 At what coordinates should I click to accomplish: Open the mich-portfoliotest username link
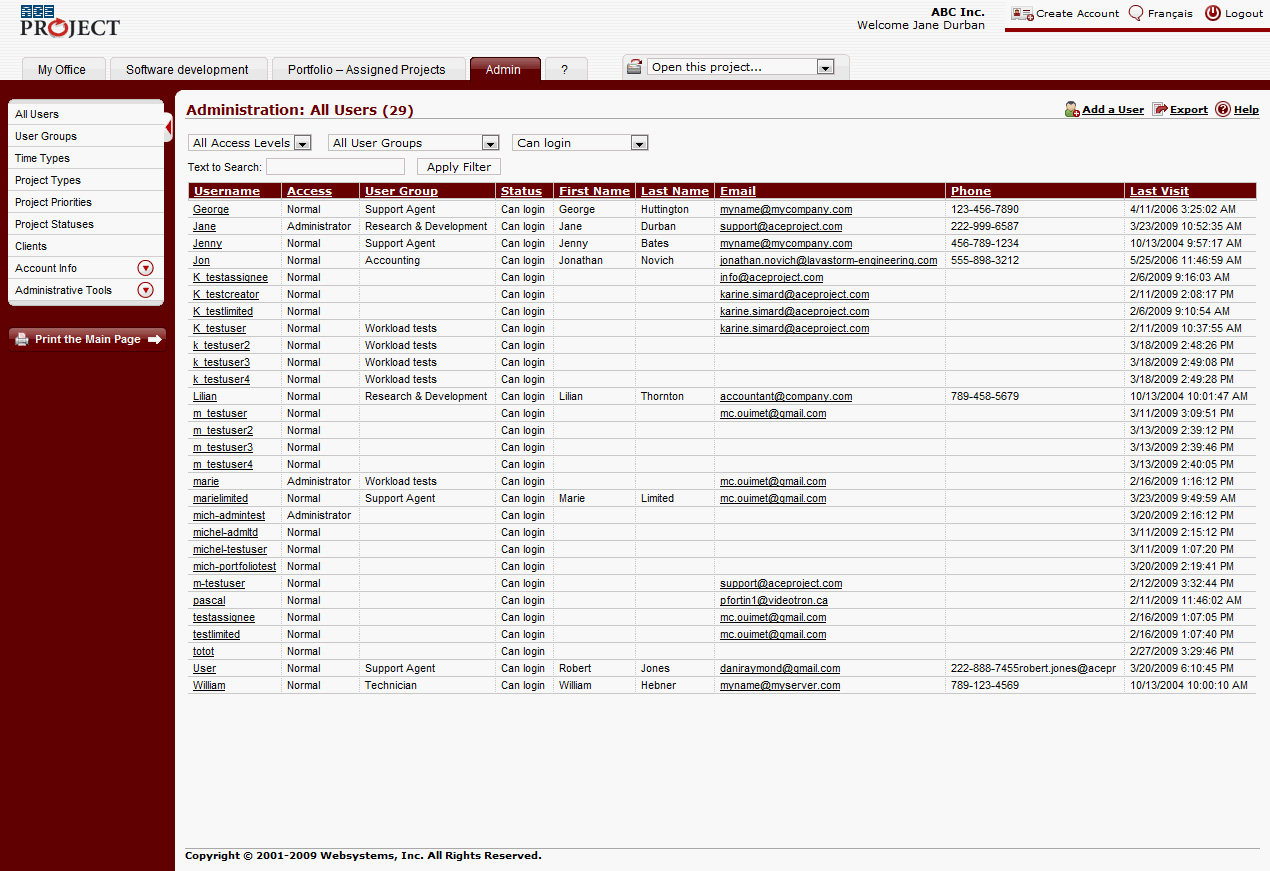pos(234,567)
